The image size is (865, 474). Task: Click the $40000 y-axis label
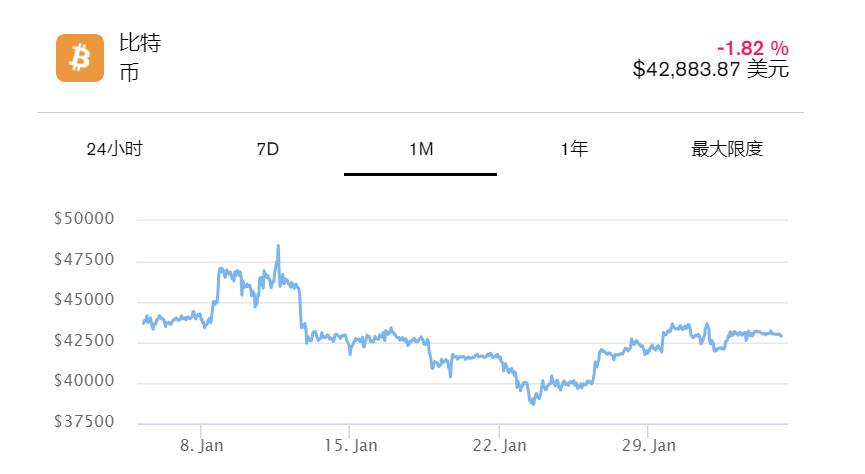(85, 382)
